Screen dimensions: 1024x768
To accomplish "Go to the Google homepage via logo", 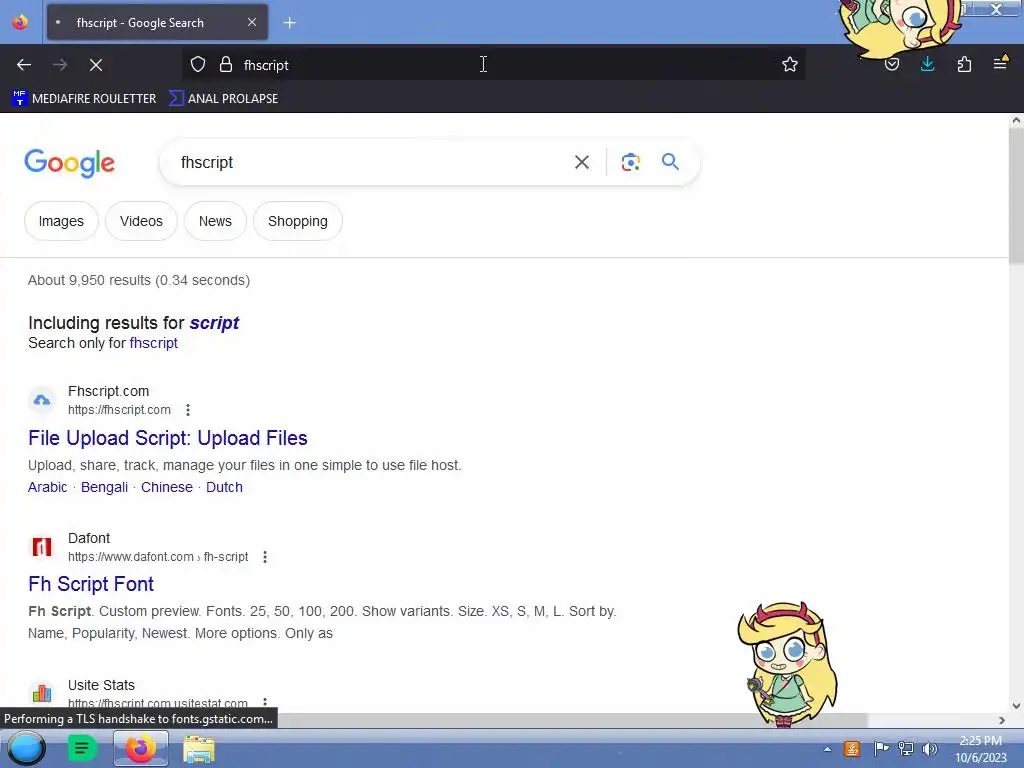I will coord(69,163).
